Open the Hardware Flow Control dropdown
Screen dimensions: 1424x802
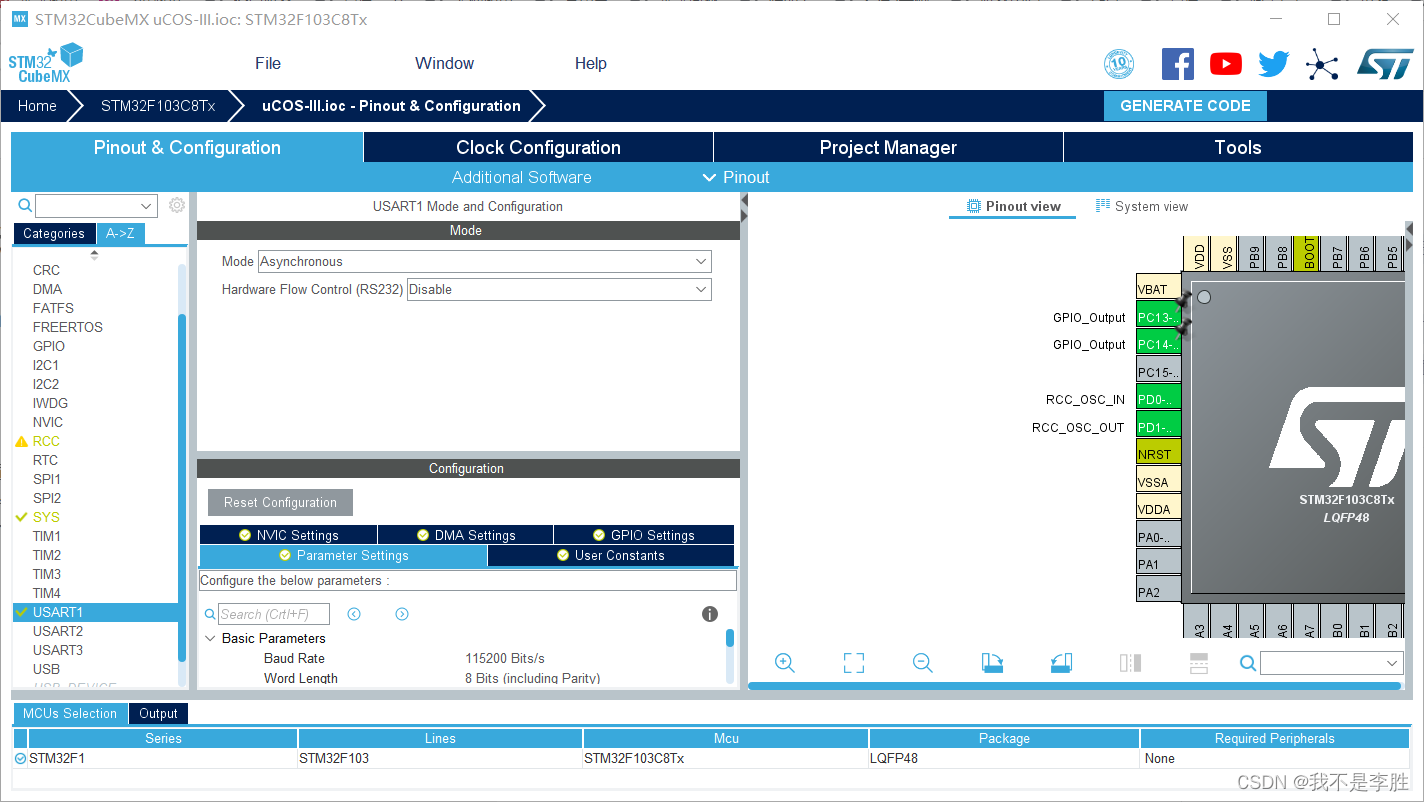click(x=559, y=289)
